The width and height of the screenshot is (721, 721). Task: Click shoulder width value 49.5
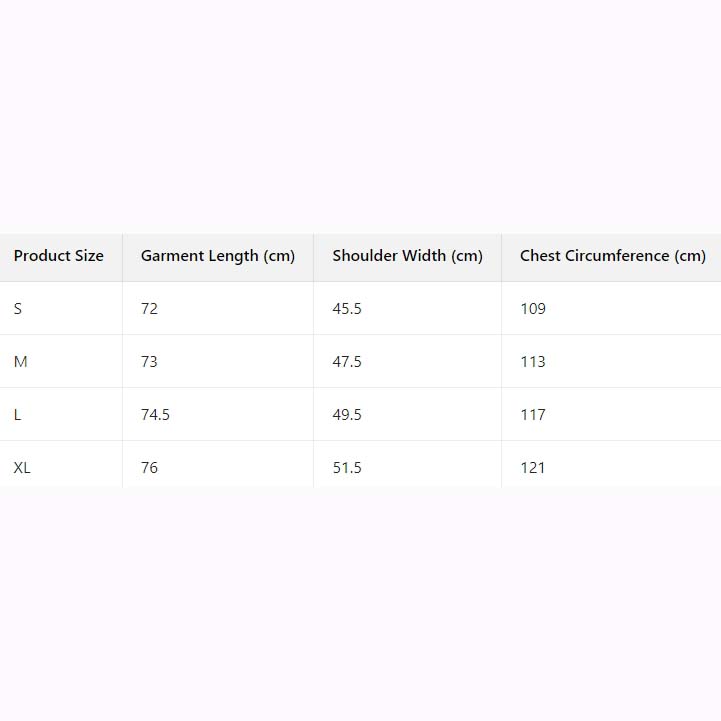[x=347, y=415]
